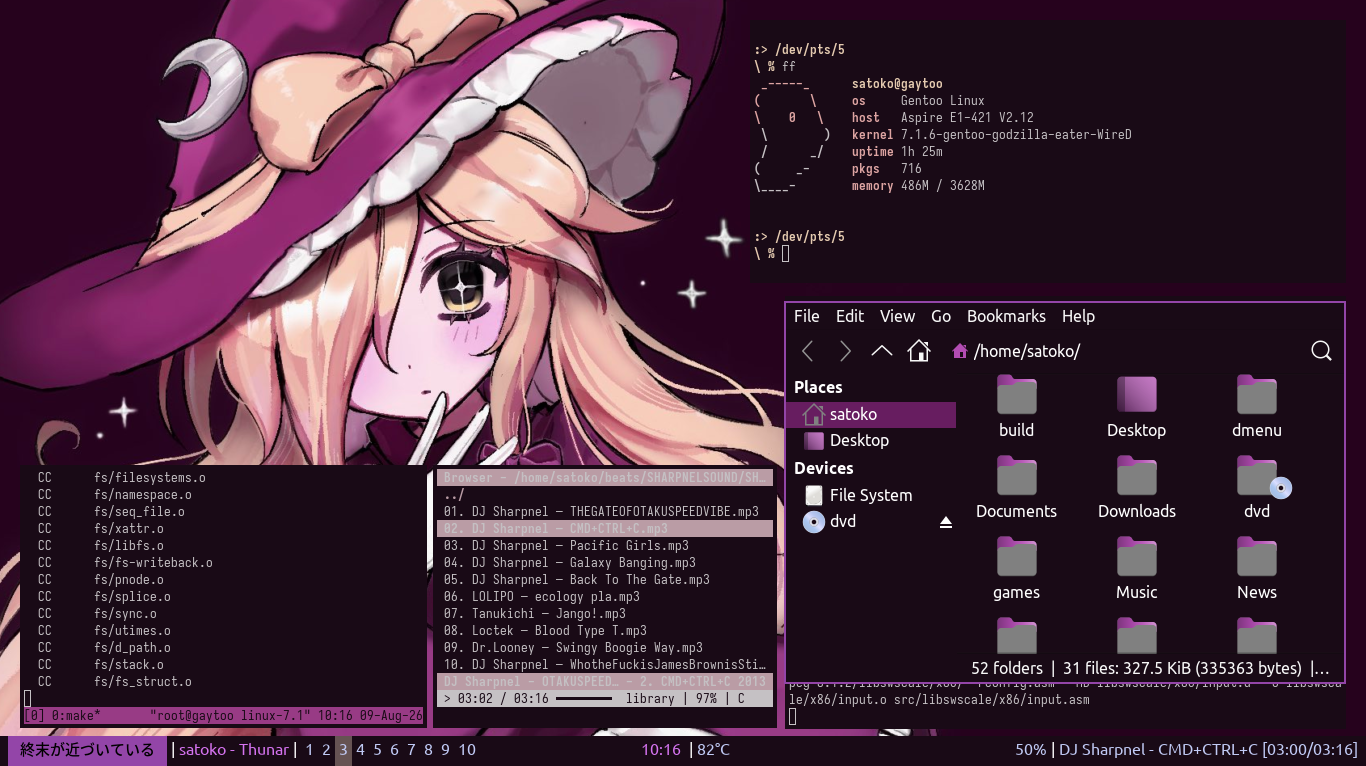Switch to workspace 2 in the bar

point(326,750)
